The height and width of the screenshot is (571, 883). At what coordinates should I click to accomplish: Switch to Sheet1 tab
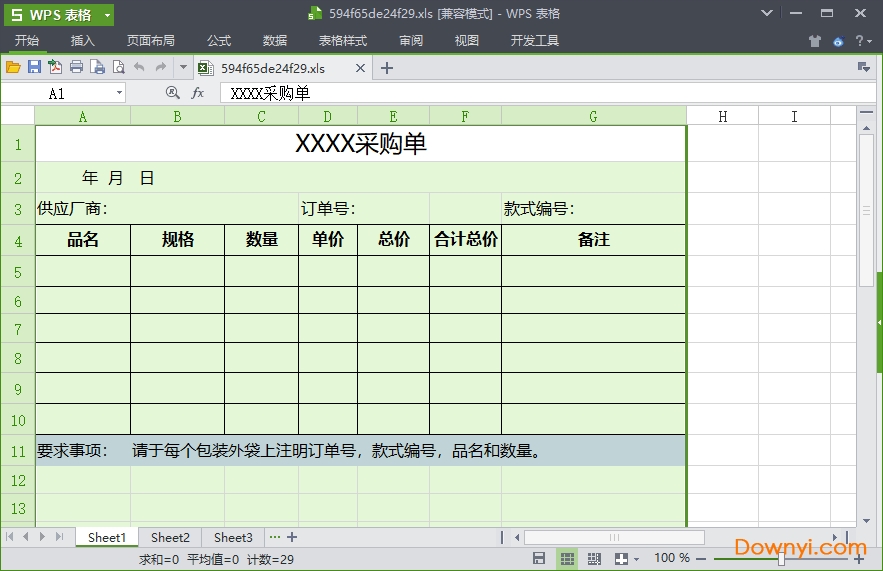click(x=106, y=537)
